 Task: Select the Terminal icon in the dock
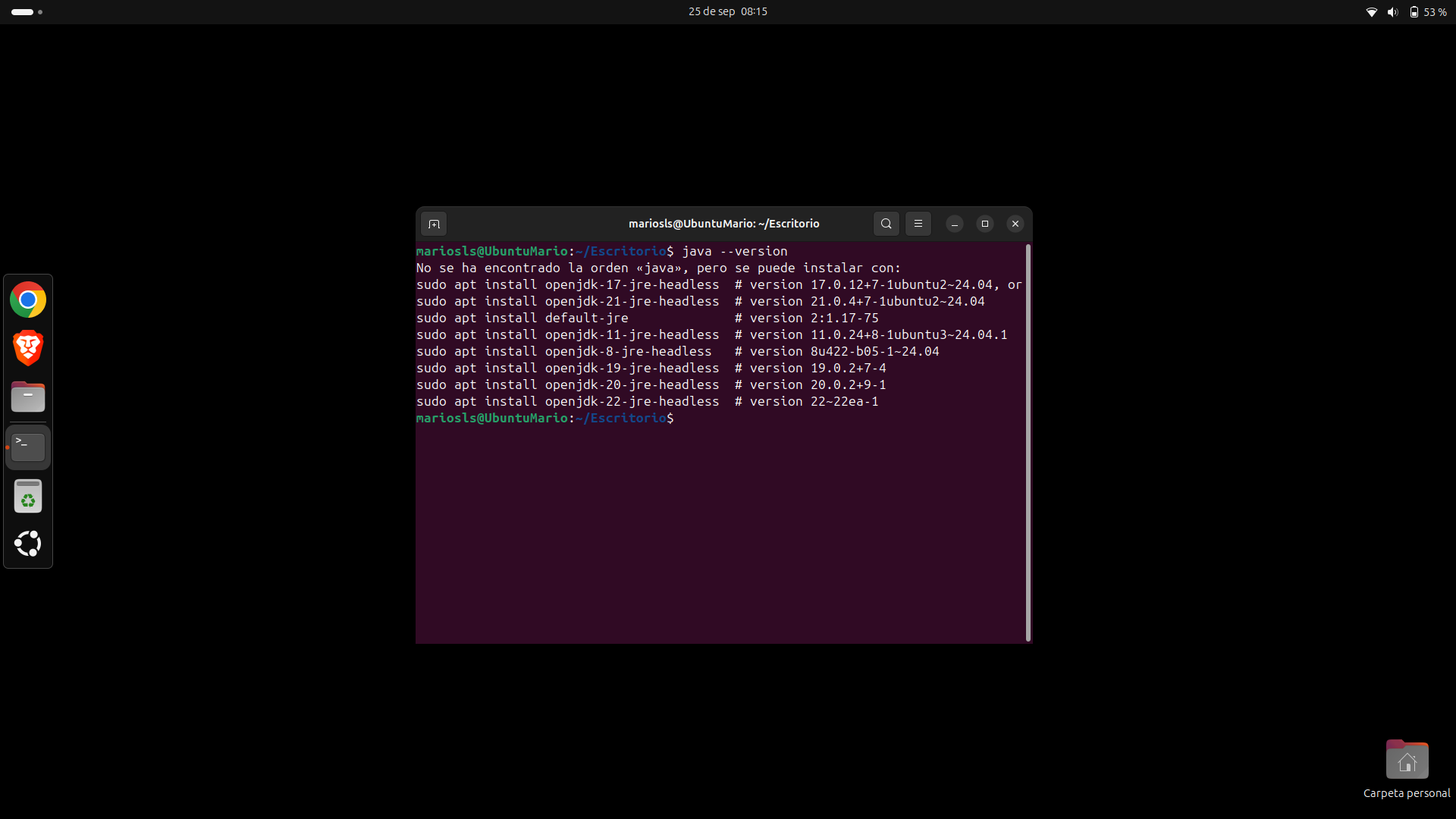(28, 447)
